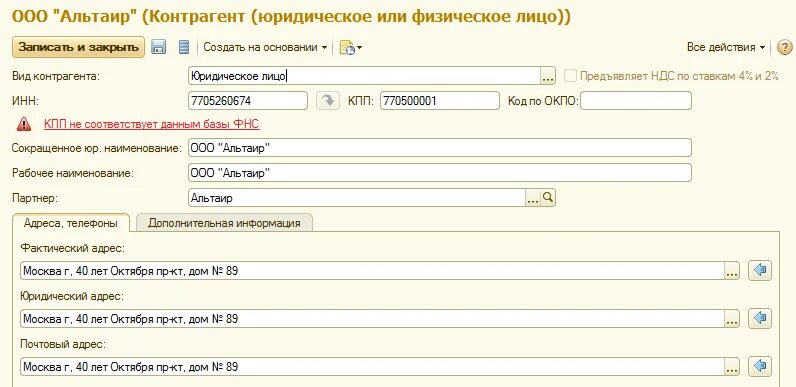The height and width of the screenshot is (387, 796).
Task: Click the ИНН: label
Action: pyautogui.click(x=25, y=101)
